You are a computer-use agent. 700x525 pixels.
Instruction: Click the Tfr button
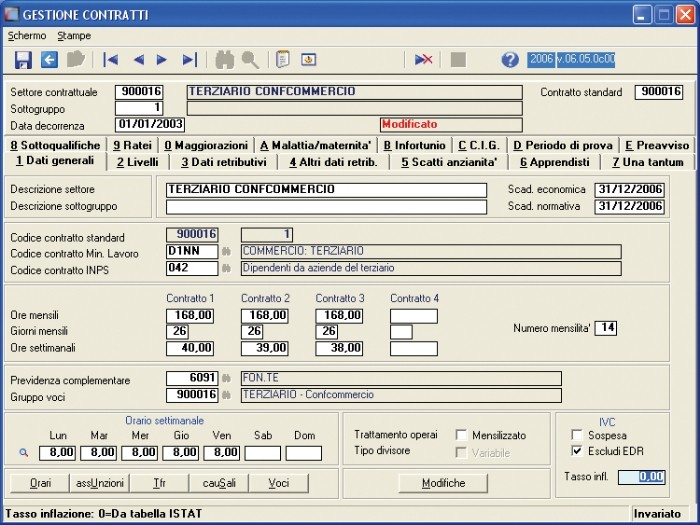pyautogui.click(x=159, y=483)
